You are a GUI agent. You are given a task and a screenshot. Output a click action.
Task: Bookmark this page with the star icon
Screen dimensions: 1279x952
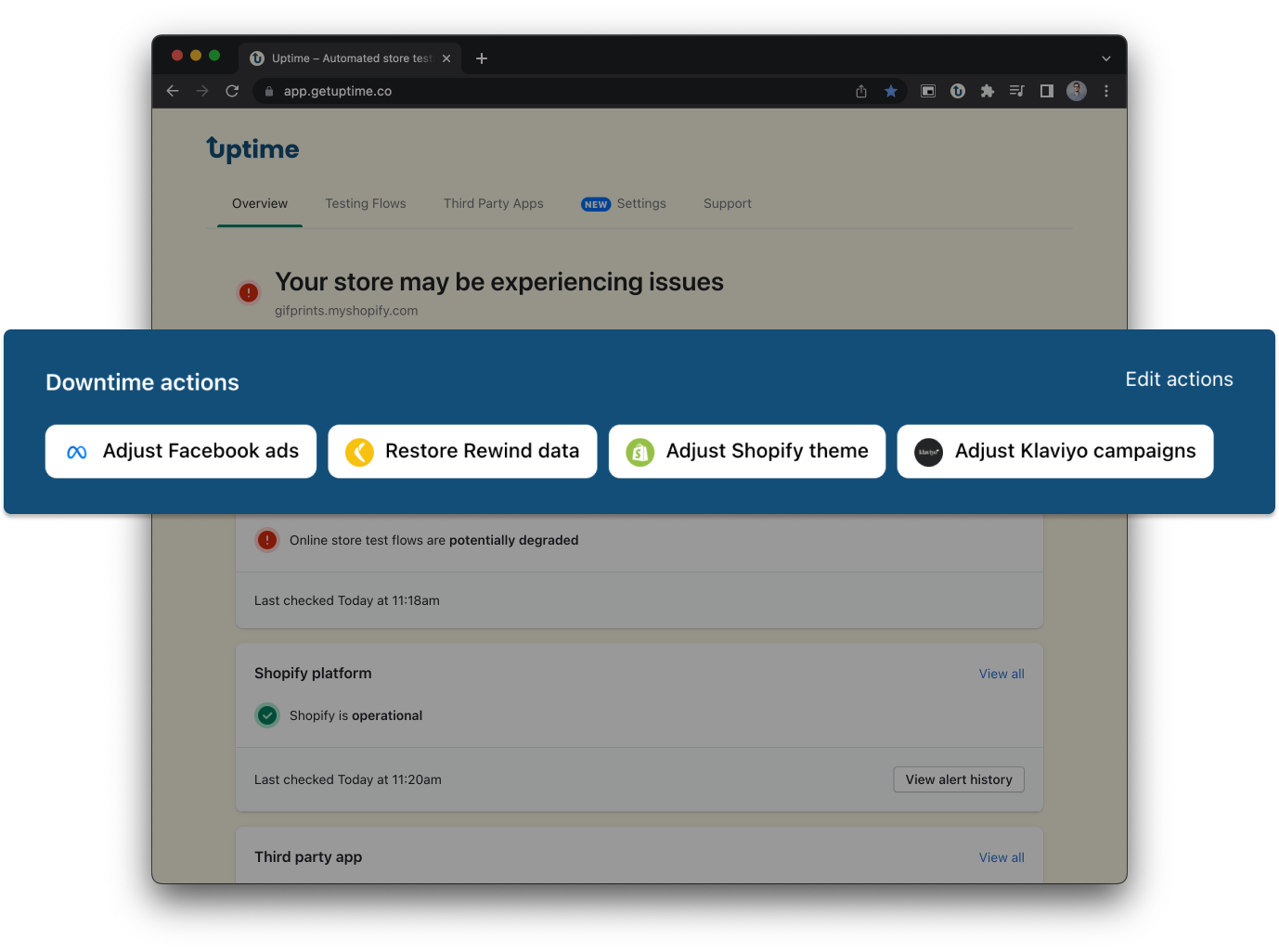tap(891, 91)
